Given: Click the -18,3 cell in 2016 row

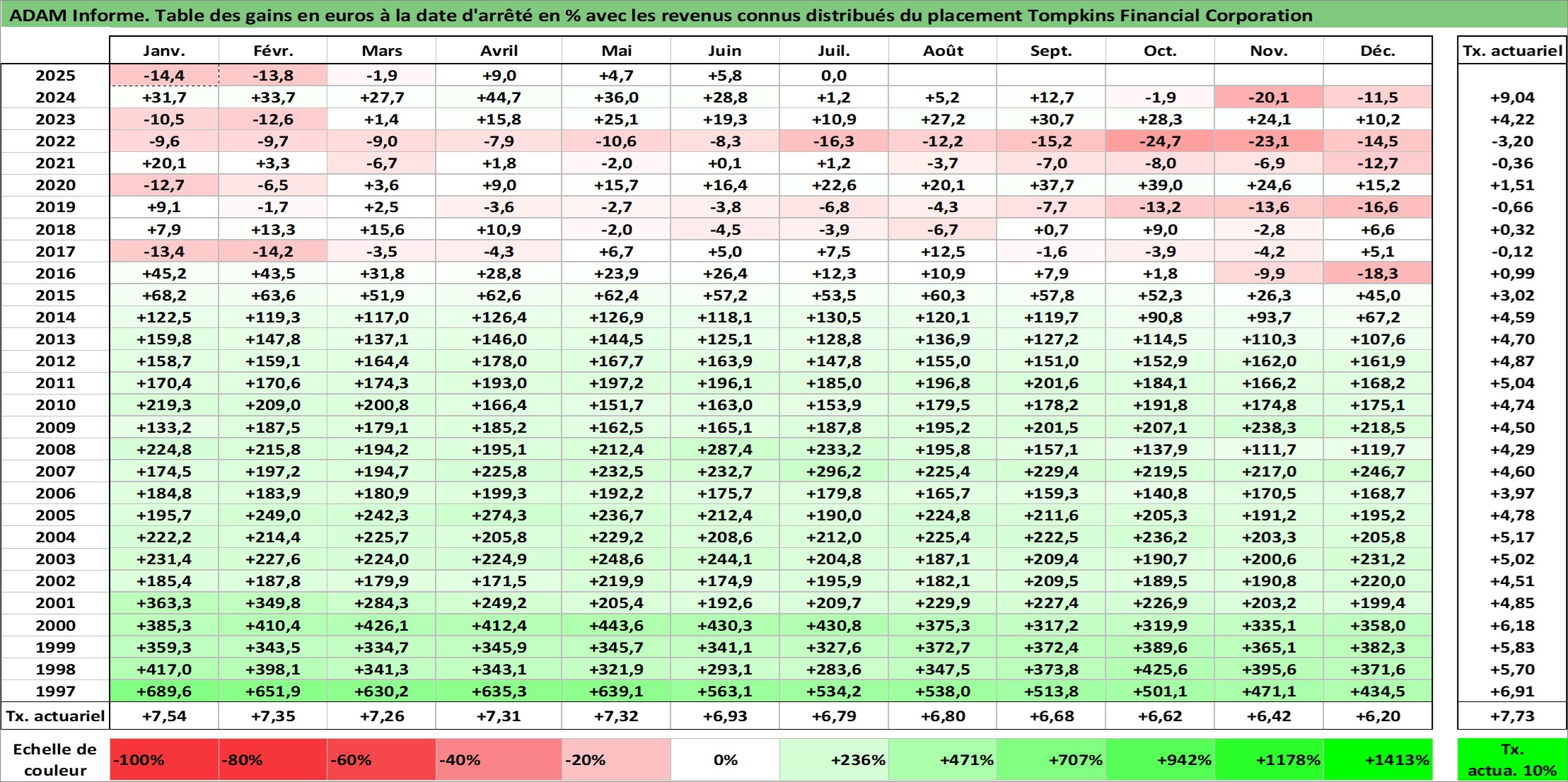Looking at the screenshot, I should 1378,273.
